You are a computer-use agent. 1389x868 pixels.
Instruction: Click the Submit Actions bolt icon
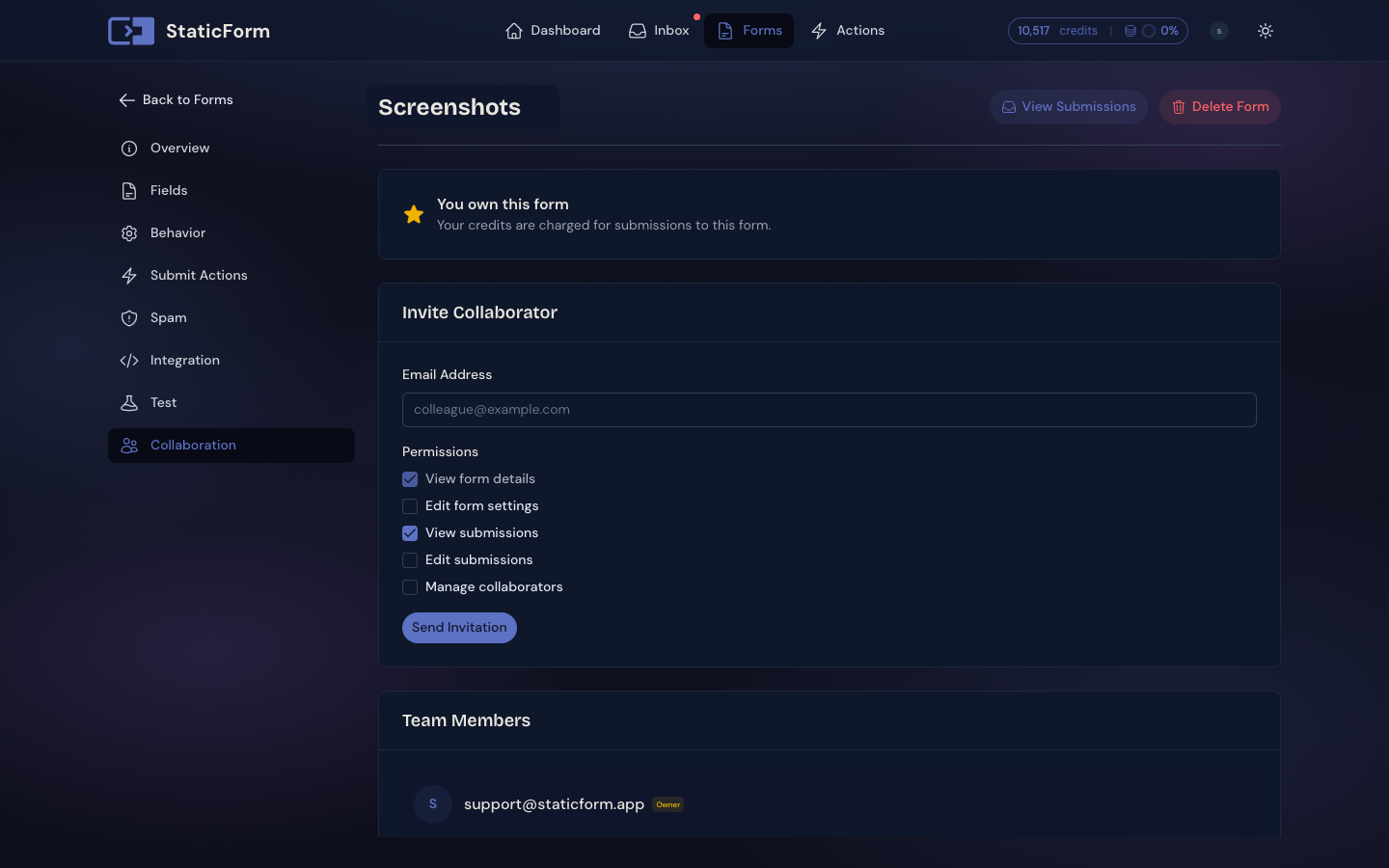(x=129, y=276)
